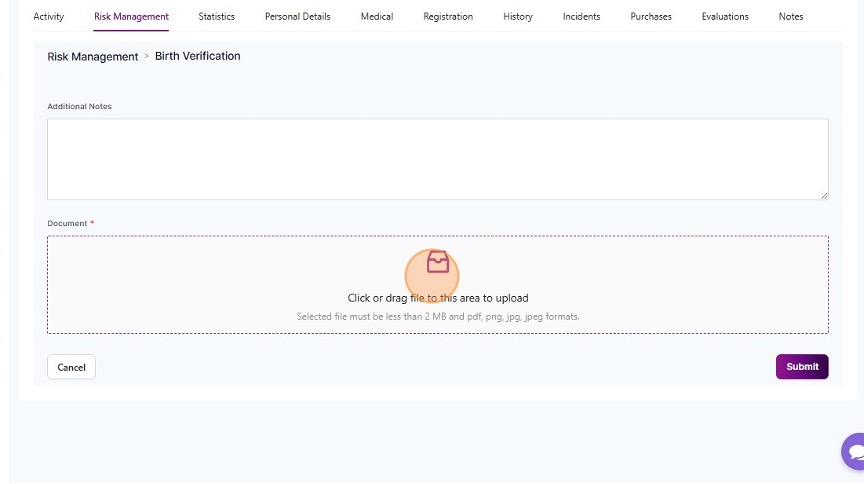Screen dimensions: 864x484
Task: Click the Additional Notes label
Action: (79, 106)
